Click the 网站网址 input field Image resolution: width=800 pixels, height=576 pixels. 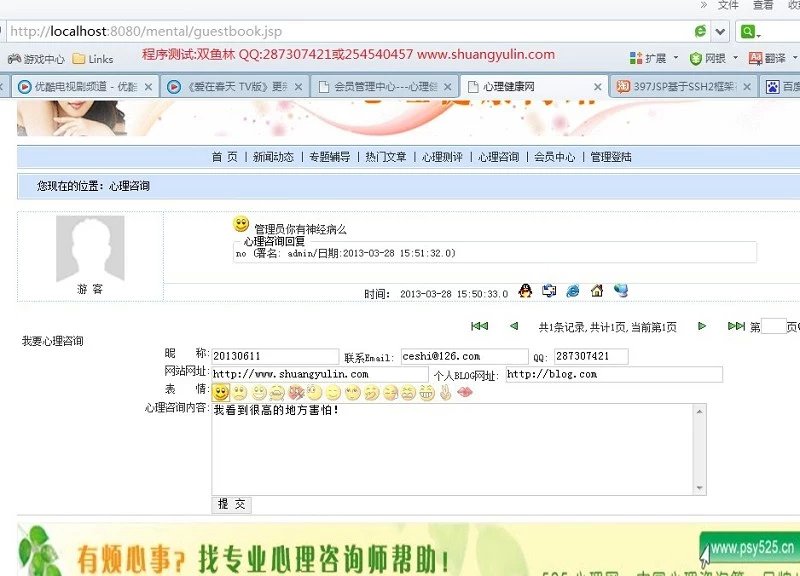pyautogui.click(x=319, y=374)
